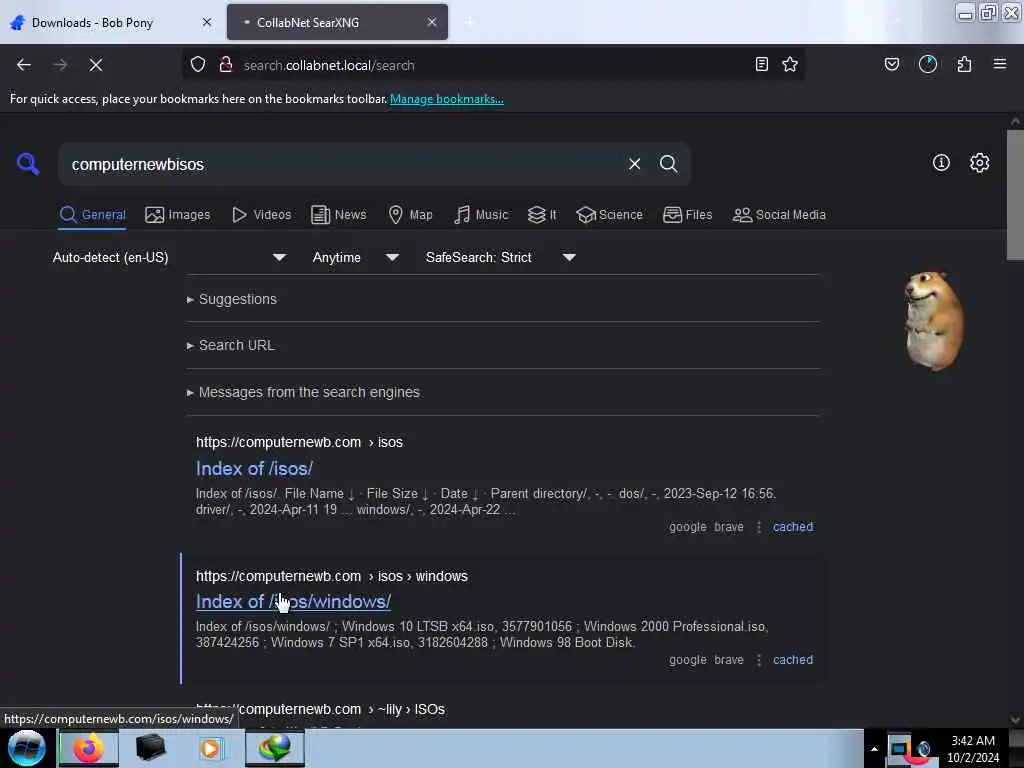Switch to the Music search tab

481,215
